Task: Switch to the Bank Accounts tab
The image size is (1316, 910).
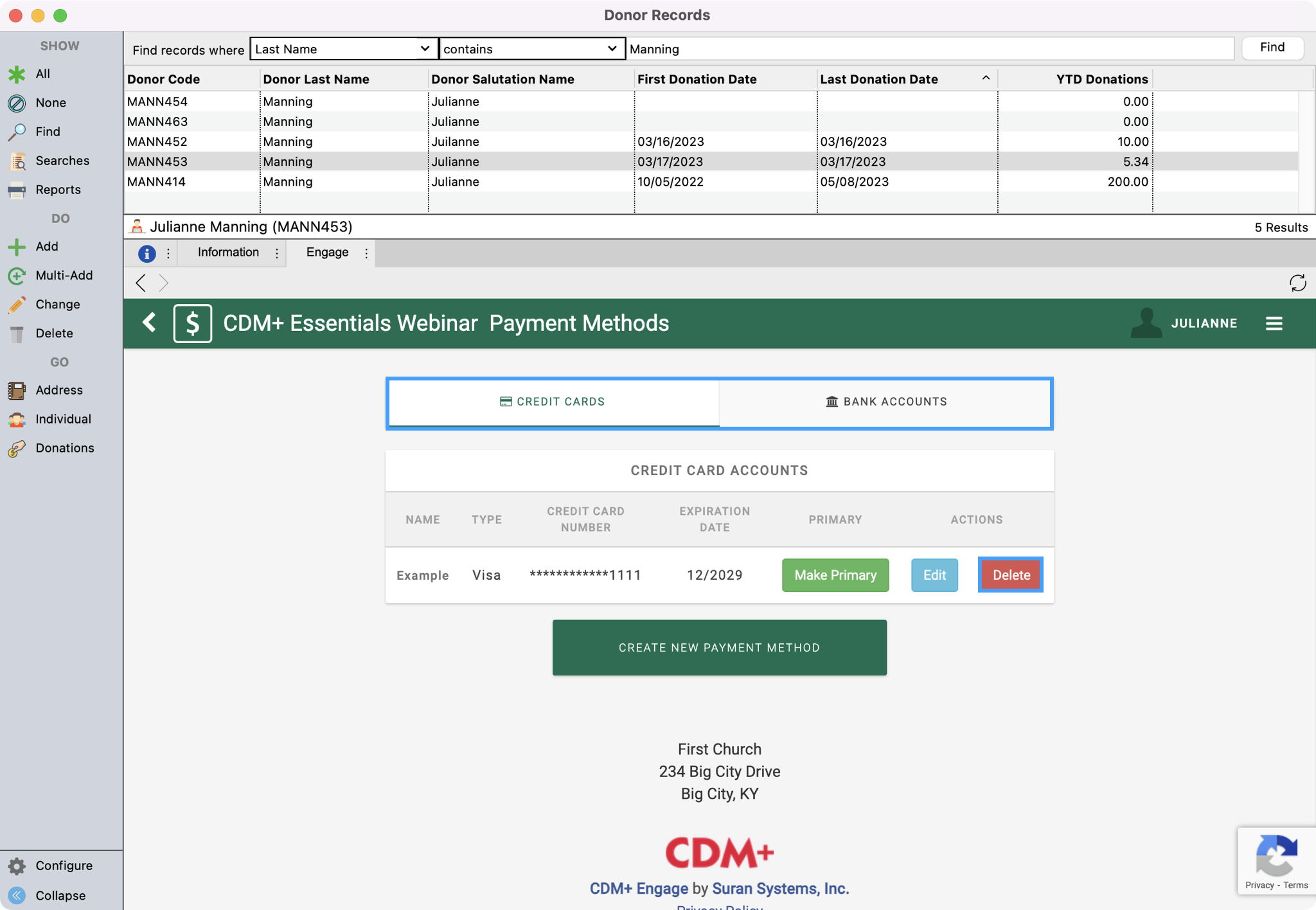Action: click(x=885, y=402)
